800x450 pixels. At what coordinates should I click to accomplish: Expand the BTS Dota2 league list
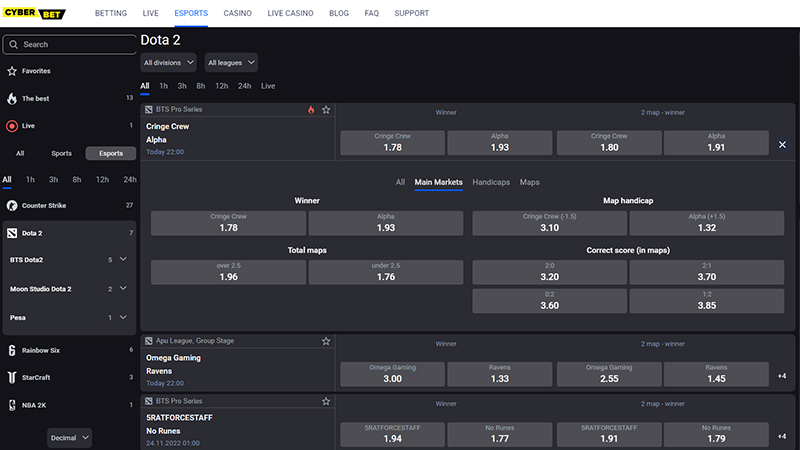tap(123, 259)
